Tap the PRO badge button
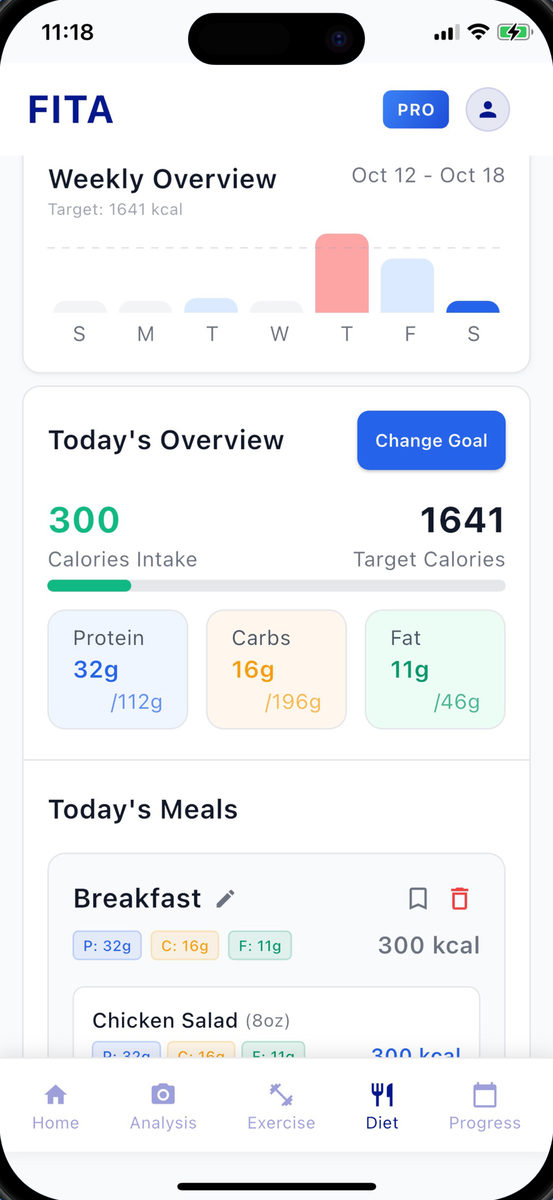The image size is (553, 1200). click(x=416, y=110)
